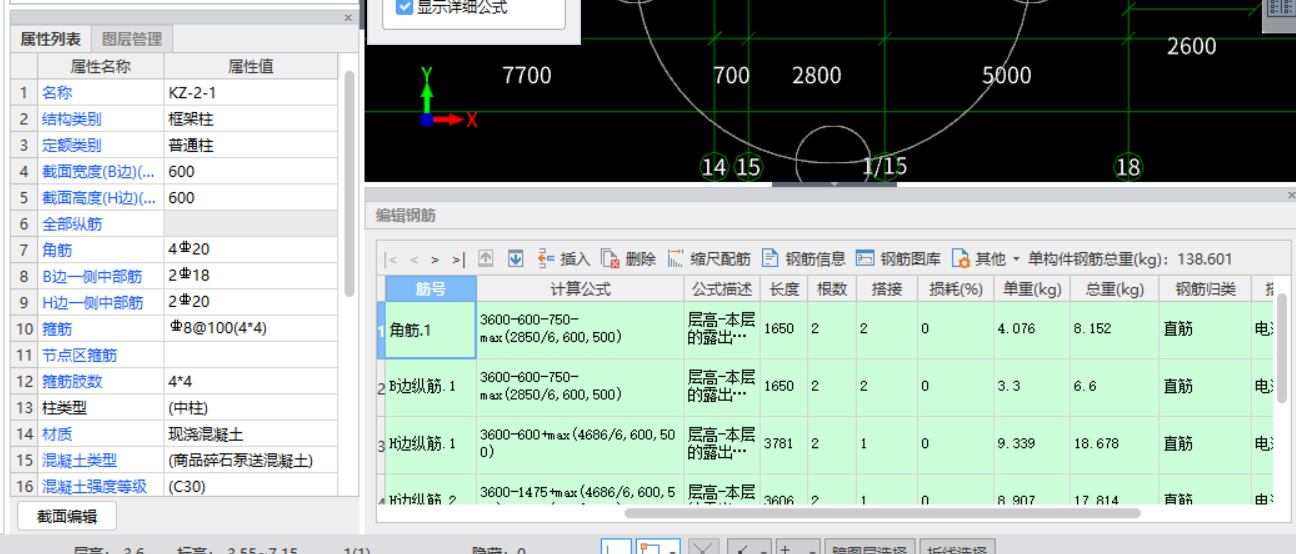Image resolution: width=1296 pixels, height=554 pixels.
Task: Click the 属性名称 column header
Action: pyautogui.click(x=100, y=67)
